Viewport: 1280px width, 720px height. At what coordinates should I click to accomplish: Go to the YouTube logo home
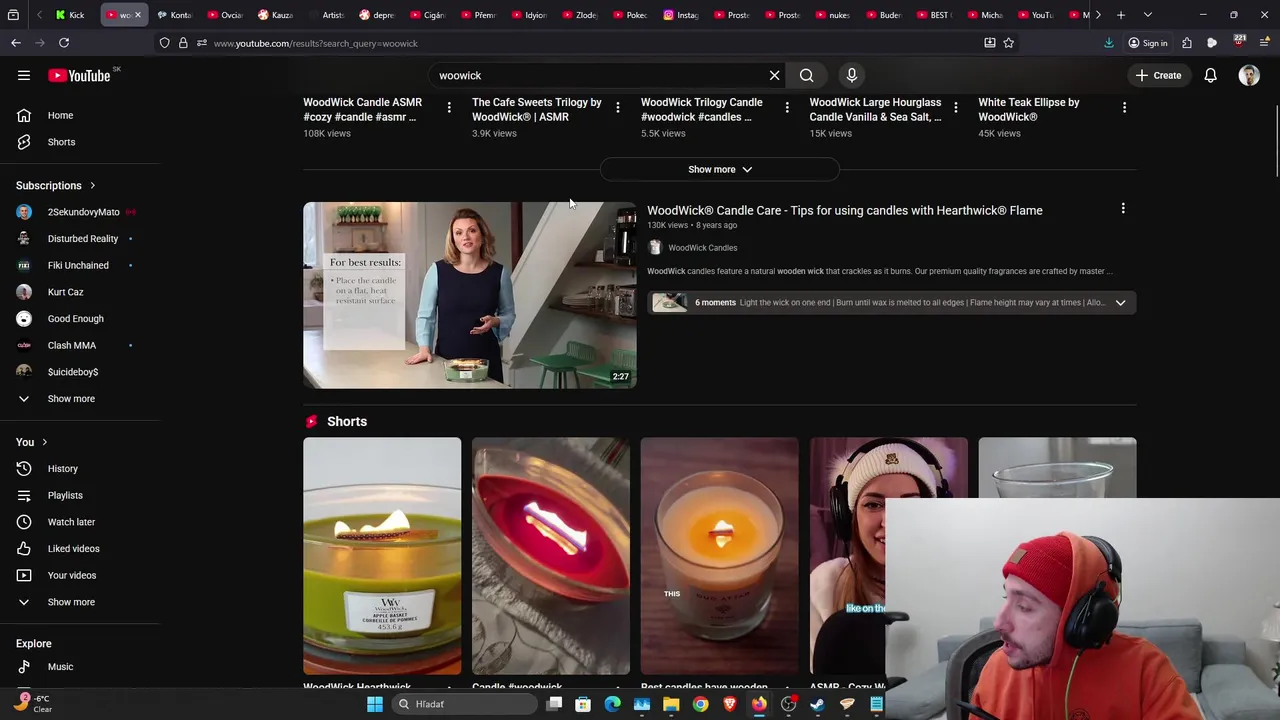click(x=79, y=75)
